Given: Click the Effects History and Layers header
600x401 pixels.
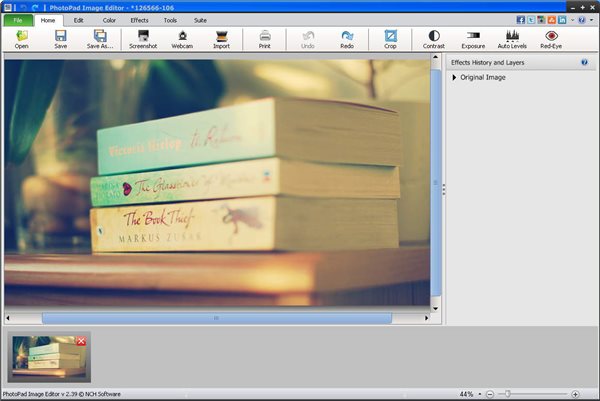Looking at the screenshot, I should point(488,62).
